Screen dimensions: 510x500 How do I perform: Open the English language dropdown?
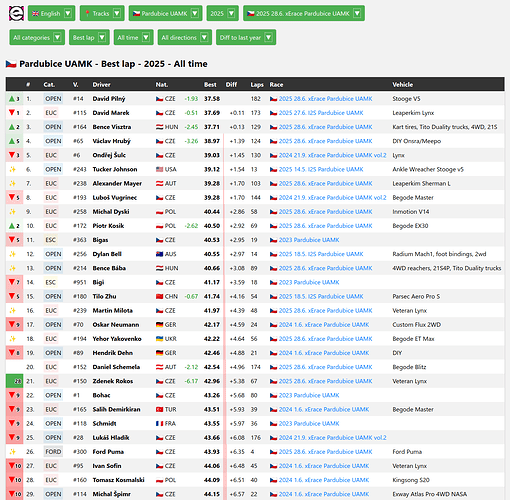52,13
